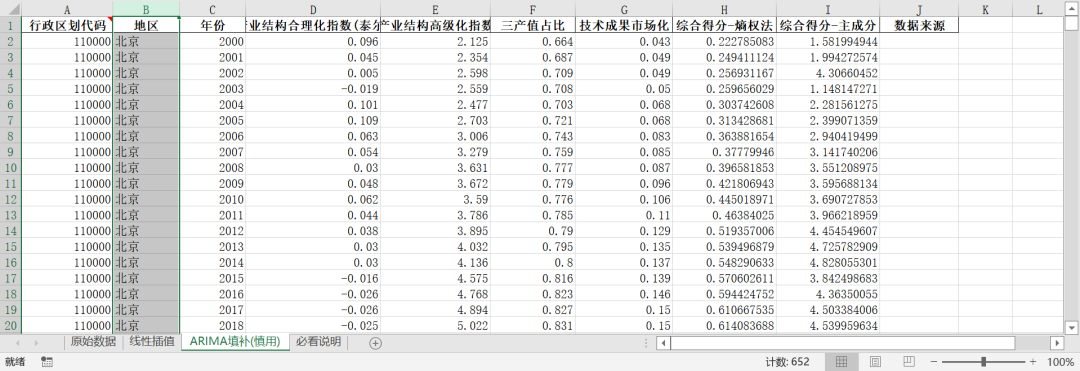This screenshot has width=1080, height=371.
Task: Select column A header
Action: [67, 9]
